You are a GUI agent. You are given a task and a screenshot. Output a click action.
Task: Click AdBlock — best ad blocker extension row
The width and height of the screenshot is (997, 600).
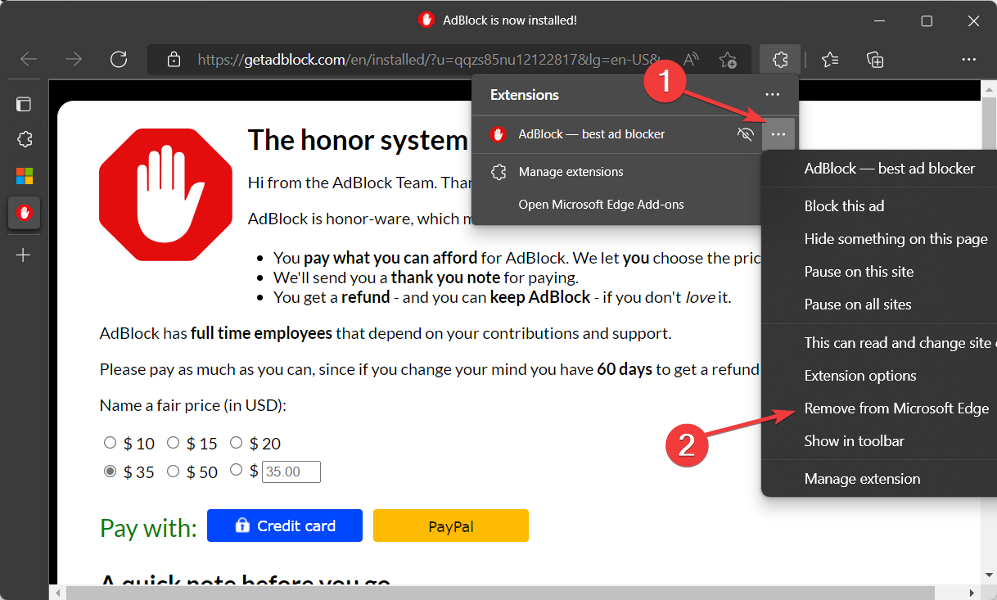617,134
